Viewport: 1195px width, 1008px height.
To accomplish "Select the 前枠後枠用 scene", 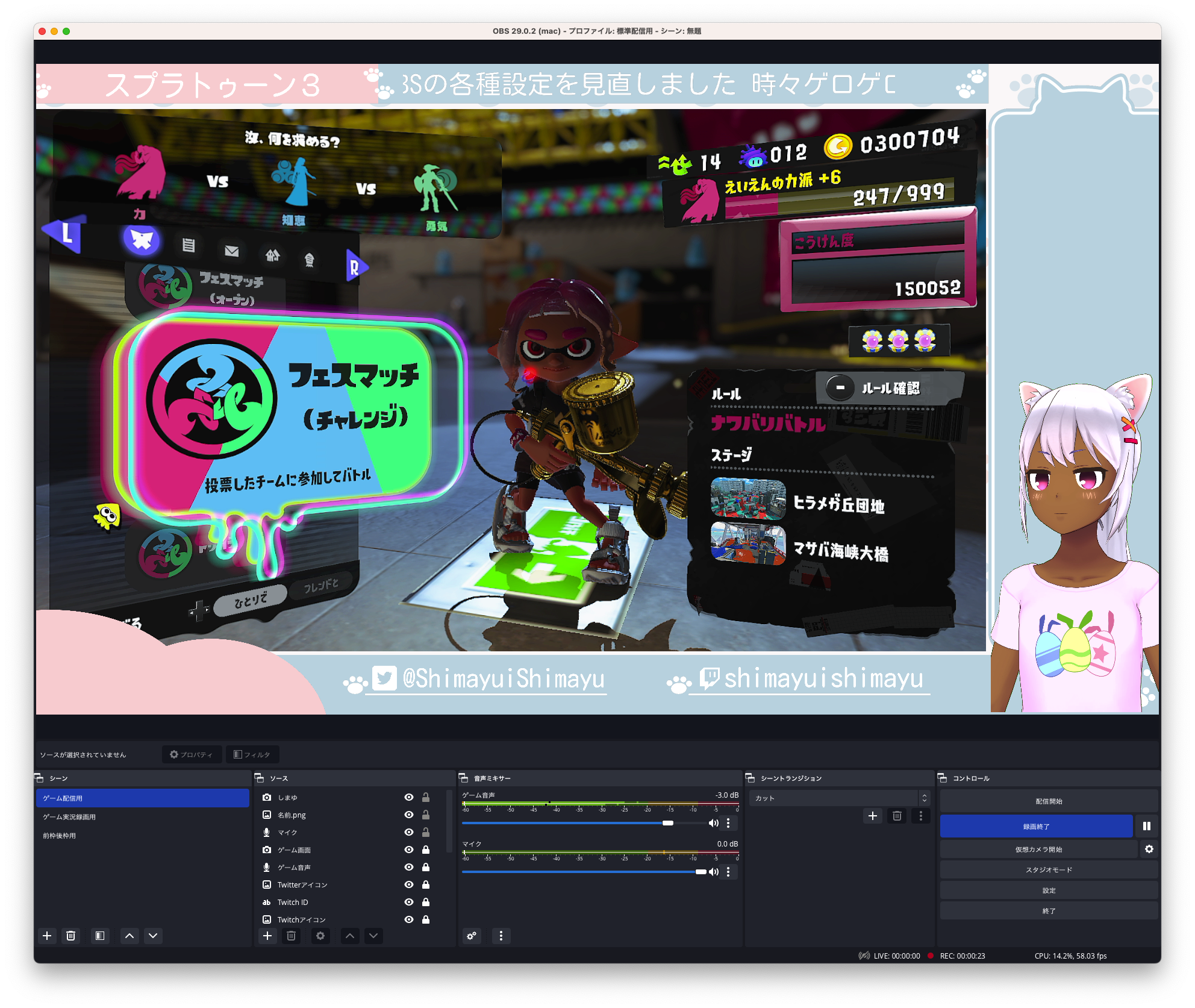I will point(143,836).
